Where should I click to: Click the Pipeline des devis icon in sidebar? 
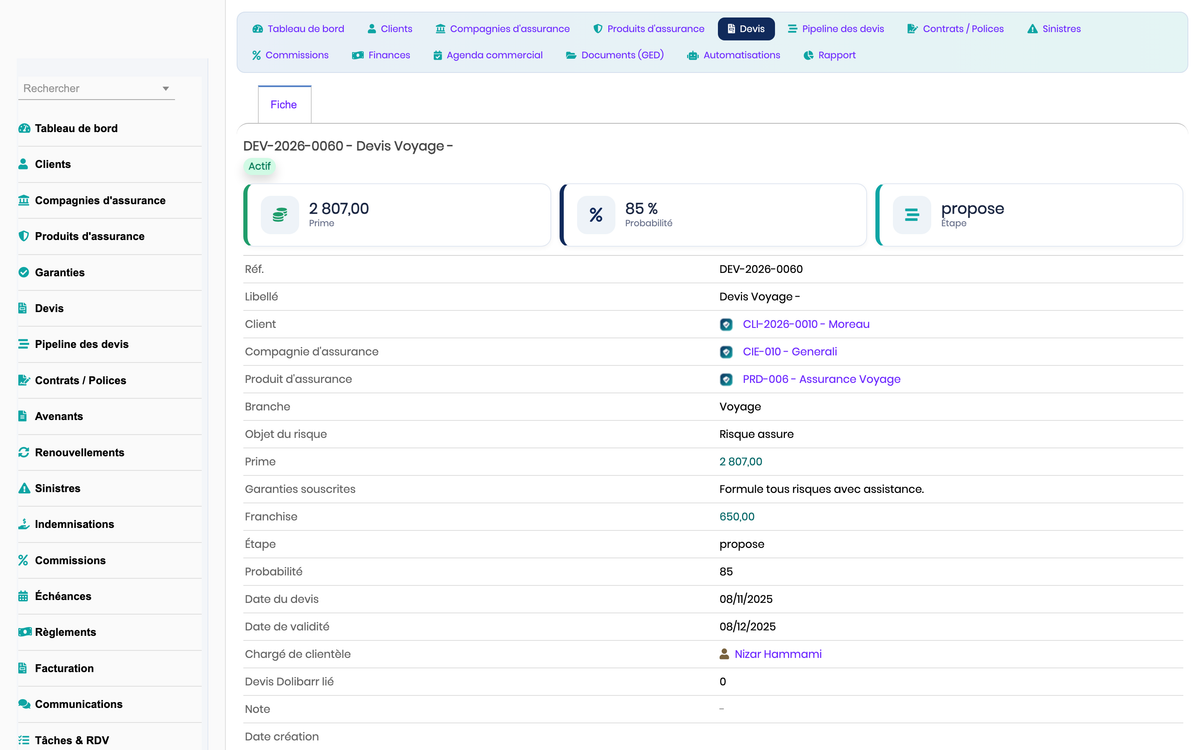tap(24, 345)
